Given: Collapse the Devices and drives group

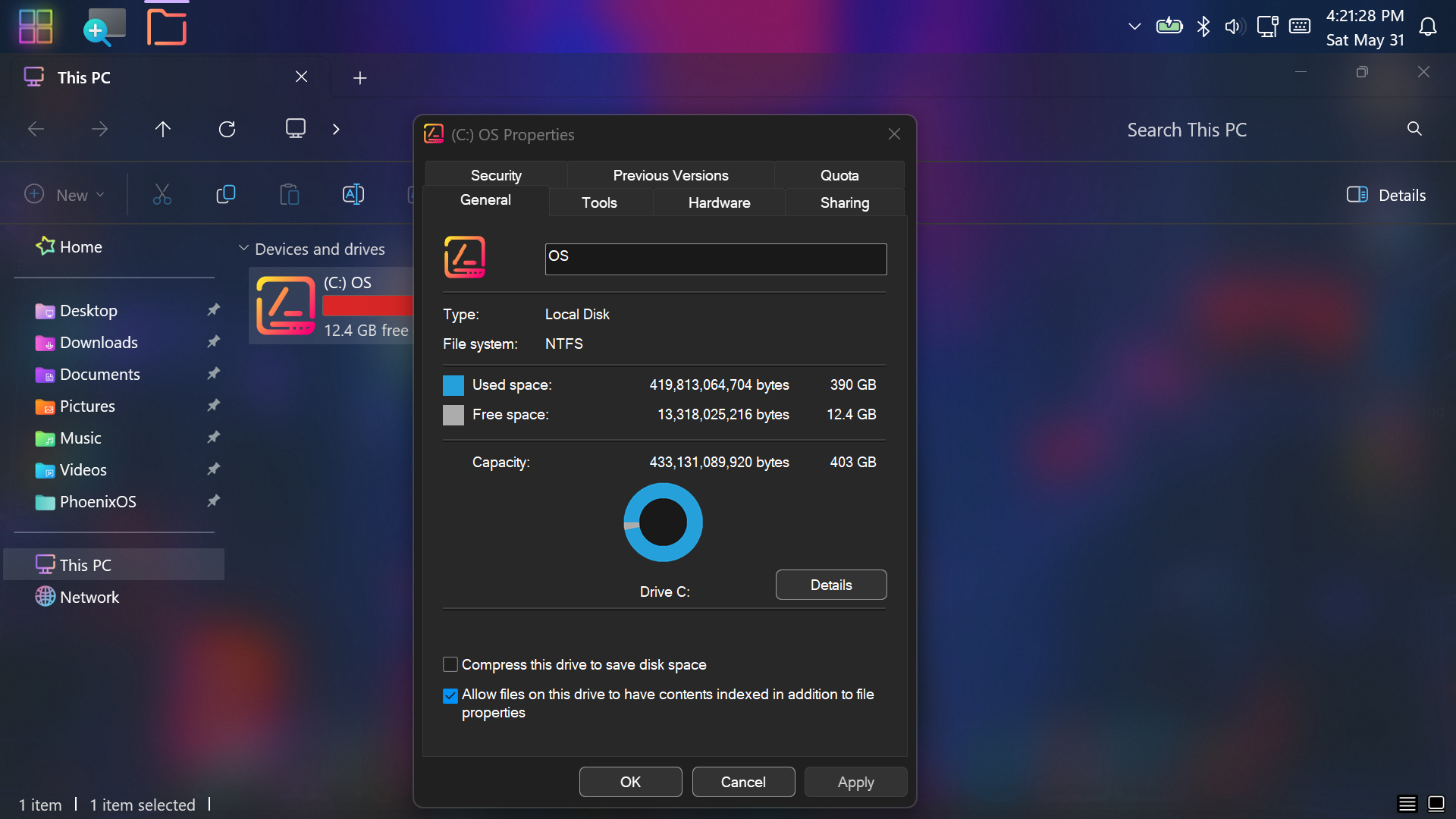Looking at the screenshot, I should (243, 248).
